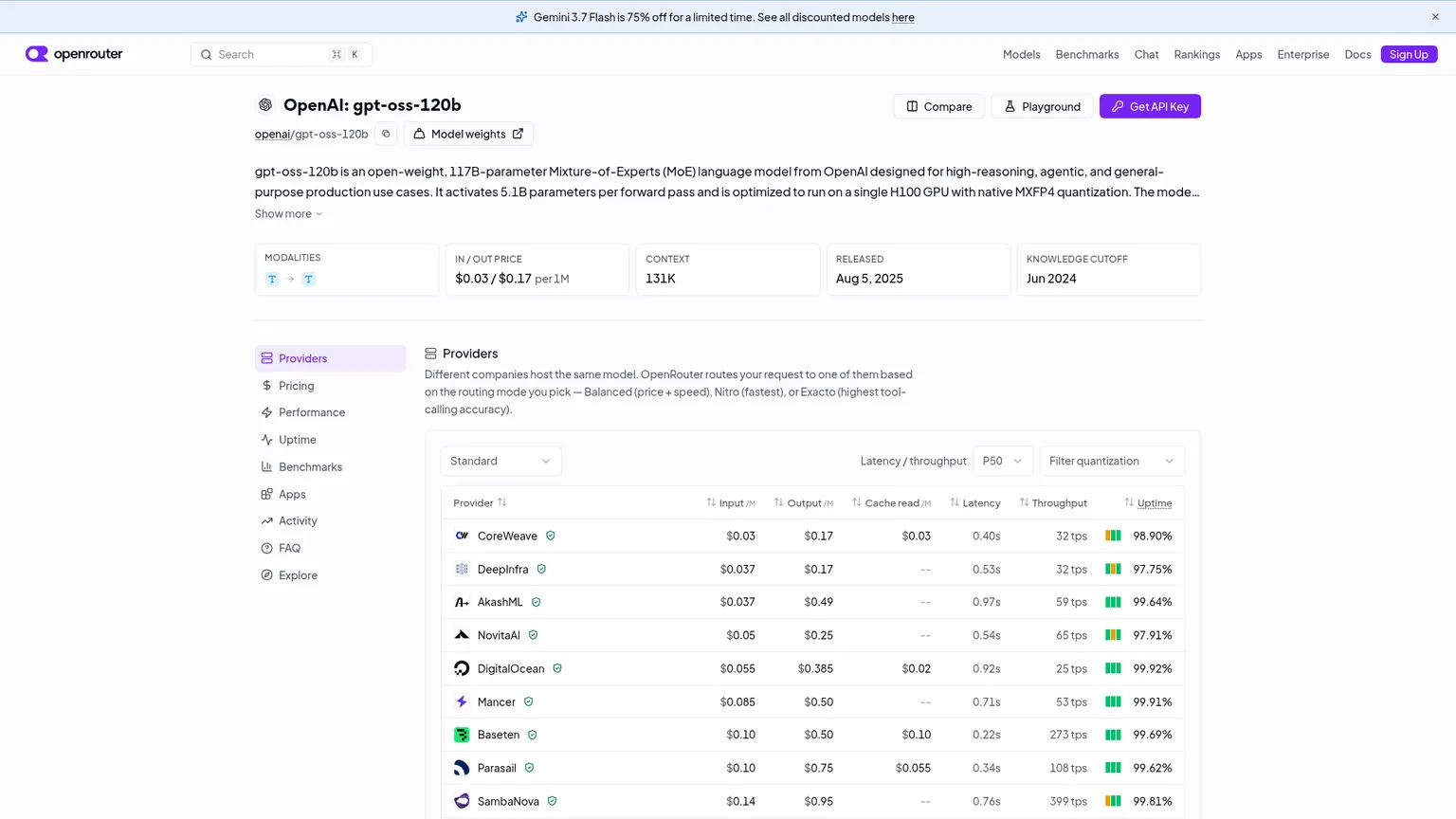
Task: Jump to Benchmarks in the sidebar
Action: coord(330,466)
